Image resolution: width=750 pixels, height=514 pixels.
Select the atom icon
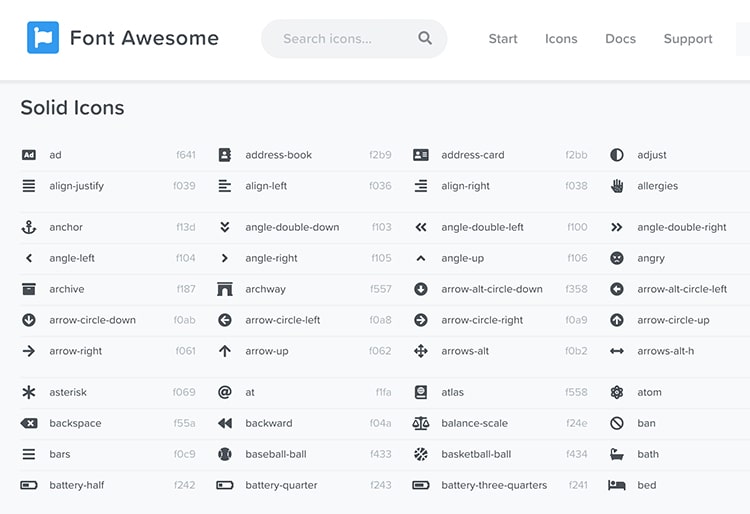click(617, 392)
